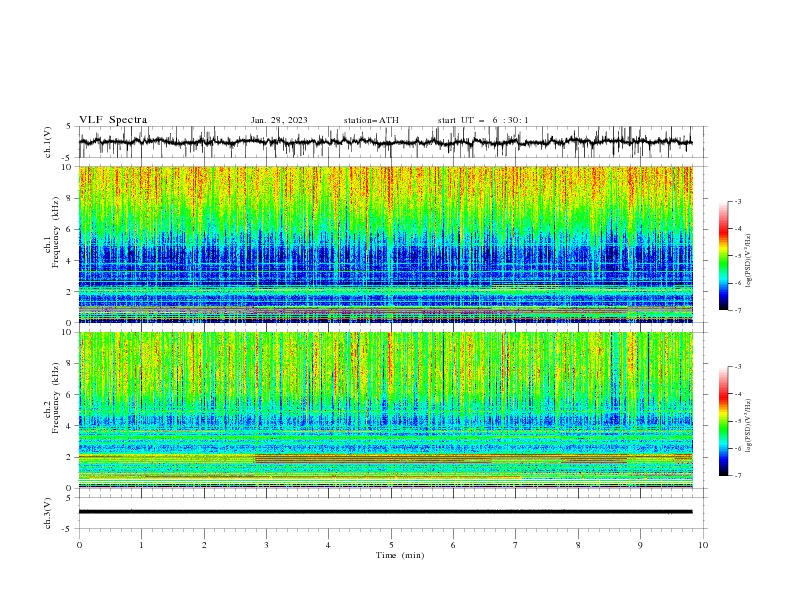This screenshot has width=792, height=612.
Task: Click the time axis tick label '0'
Action: click(79, 545)
